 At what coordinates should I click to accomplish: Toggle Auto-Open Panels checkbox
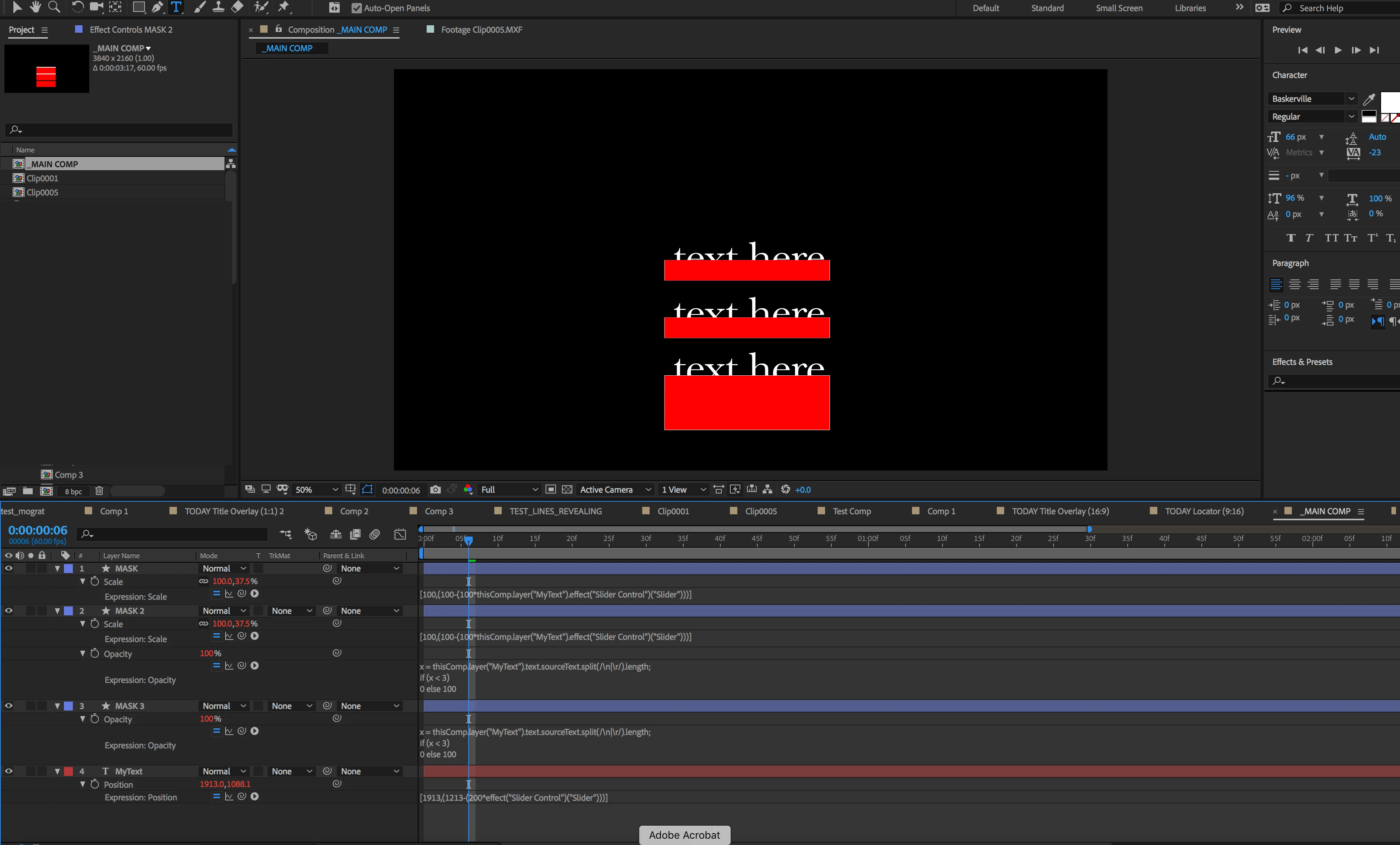[x=356, y=8]
